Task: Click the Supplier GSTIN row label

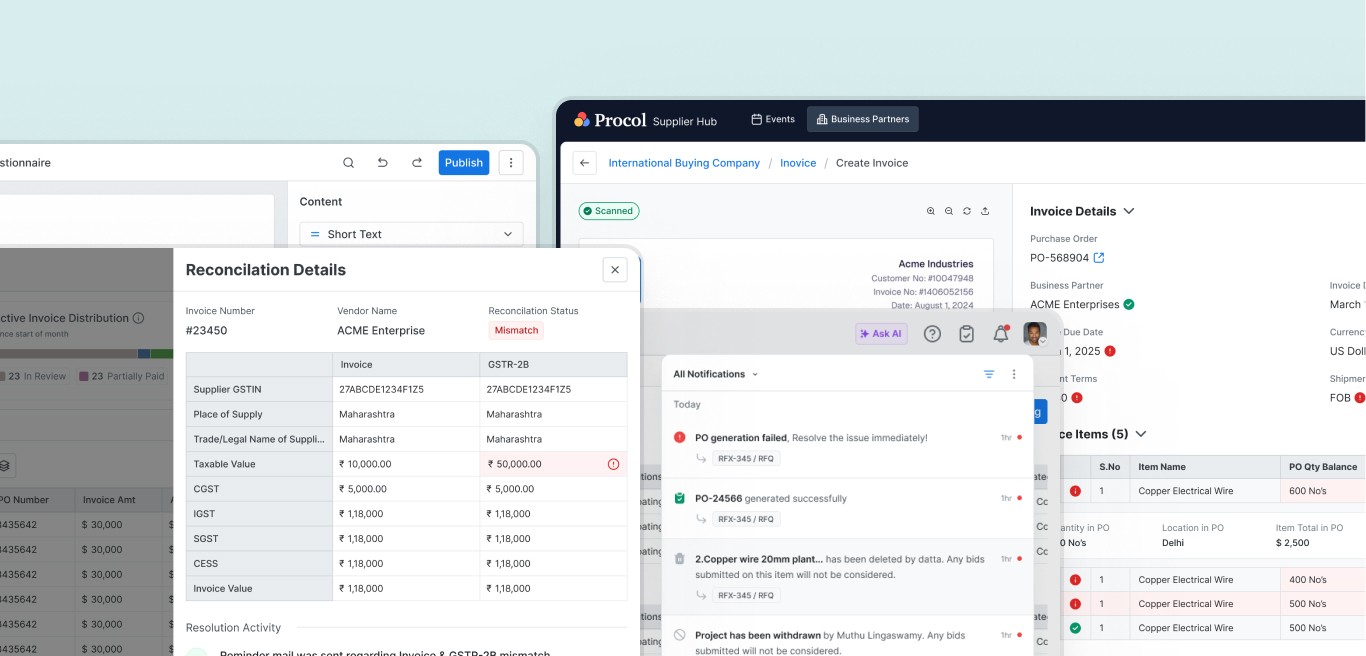Action: [x=259, y=389]
